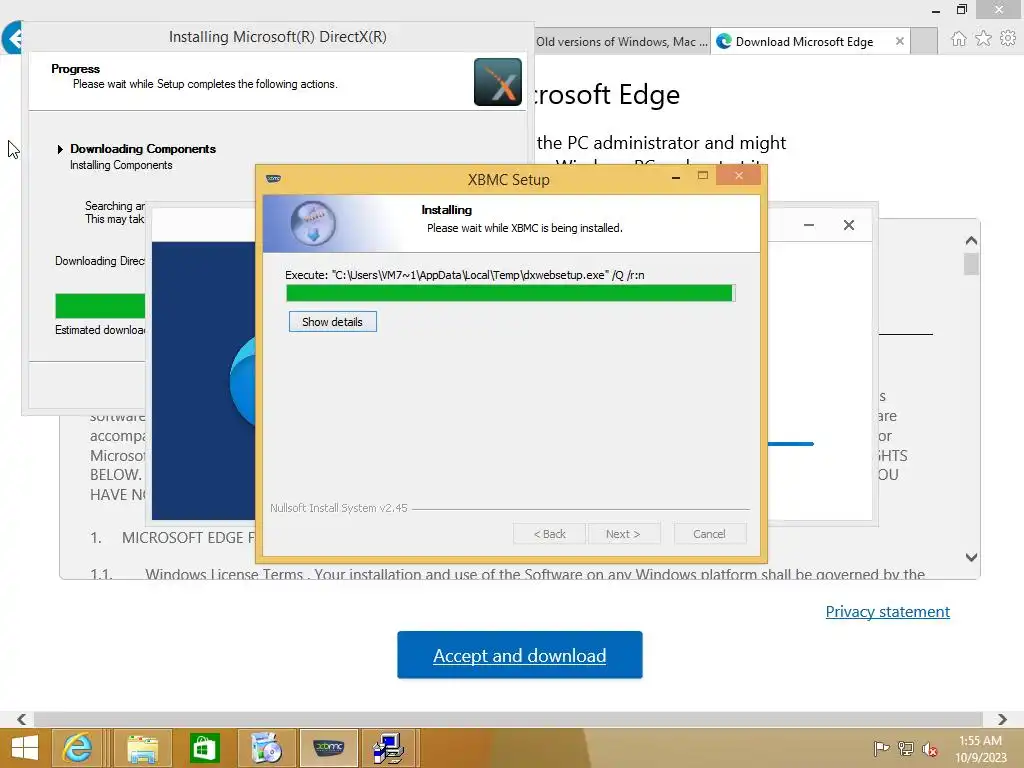Click the XBMC Setup title bar icon
This screenshot has height=768, width=1024.
(274, 178)
